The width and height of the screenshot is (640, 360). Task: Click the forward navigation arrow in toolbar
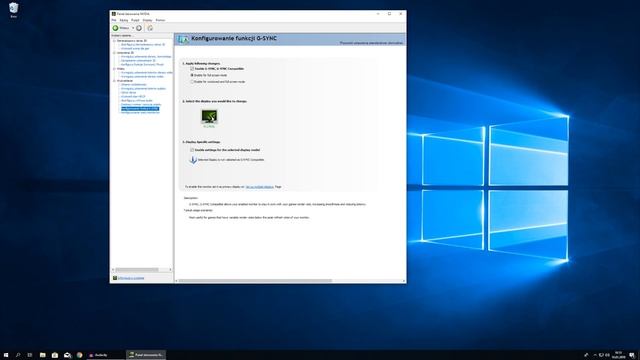139,28
